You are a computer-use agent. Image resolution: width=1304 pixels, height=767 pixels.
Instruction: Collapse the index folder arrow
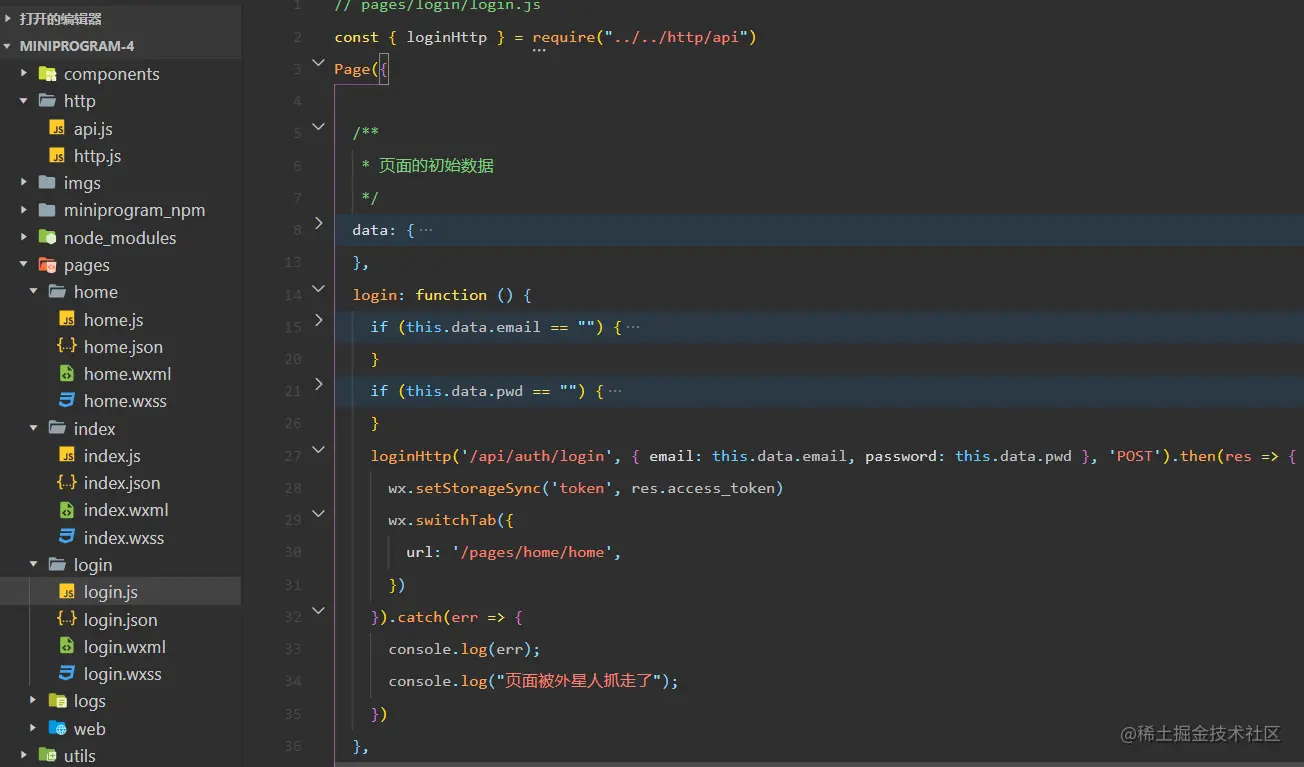pyautogui.click(x=34, y=428)
